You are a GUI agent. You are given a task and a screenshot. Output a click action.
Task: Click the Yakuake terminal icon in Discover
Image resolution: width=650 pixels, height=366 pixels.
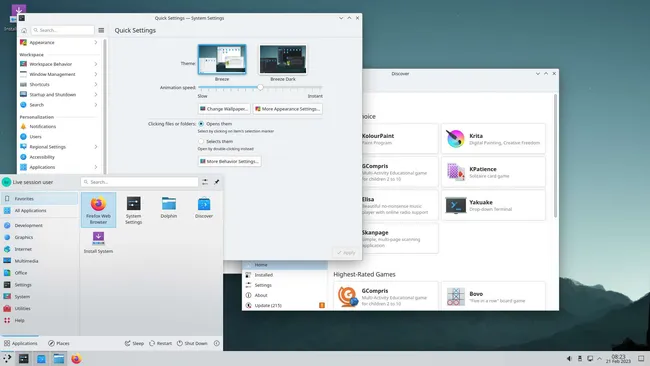tap(455, 205)
